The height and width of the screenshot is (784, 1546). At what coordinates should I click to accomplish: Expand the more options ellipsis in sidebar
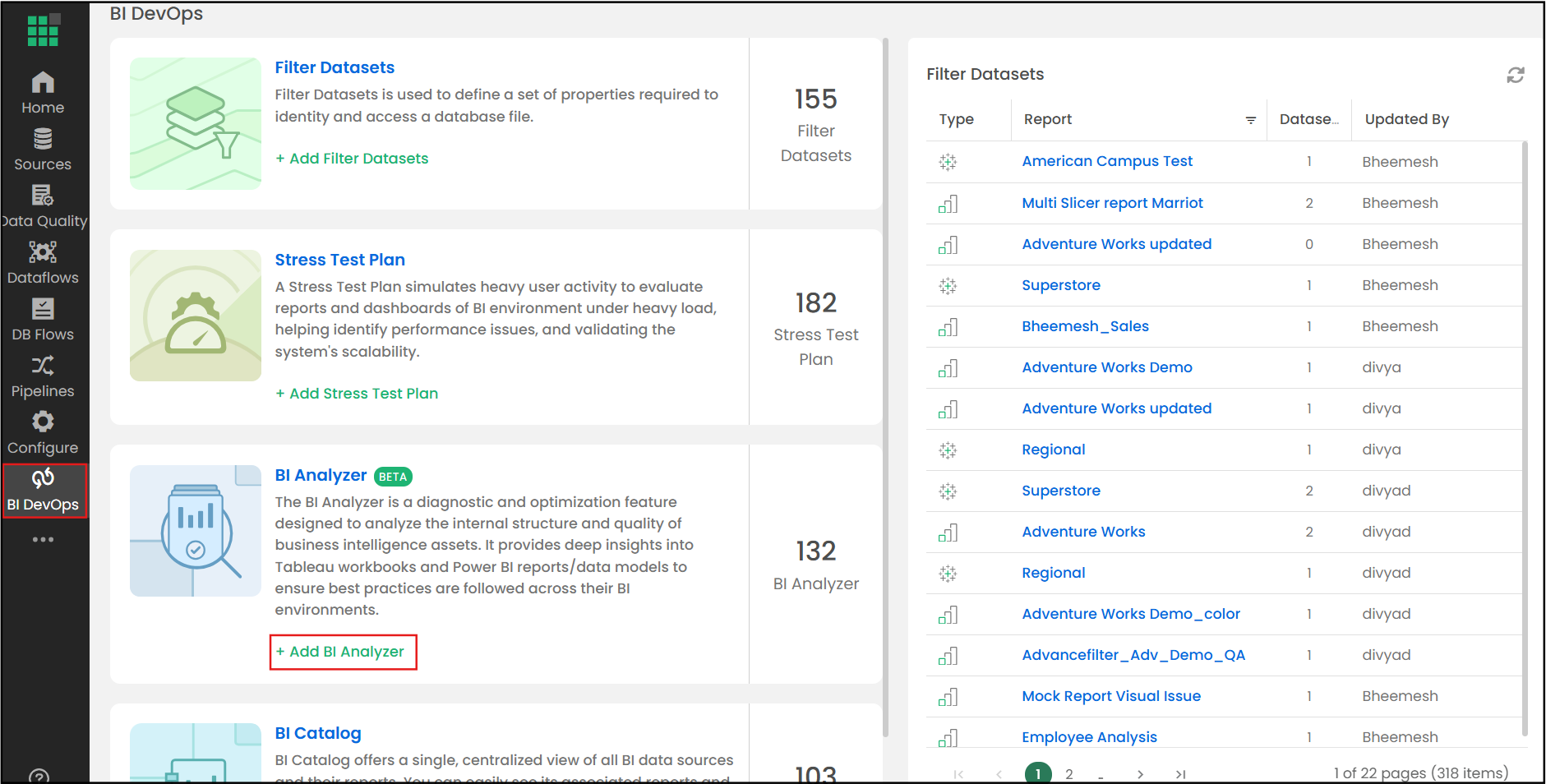pos(43,539)
